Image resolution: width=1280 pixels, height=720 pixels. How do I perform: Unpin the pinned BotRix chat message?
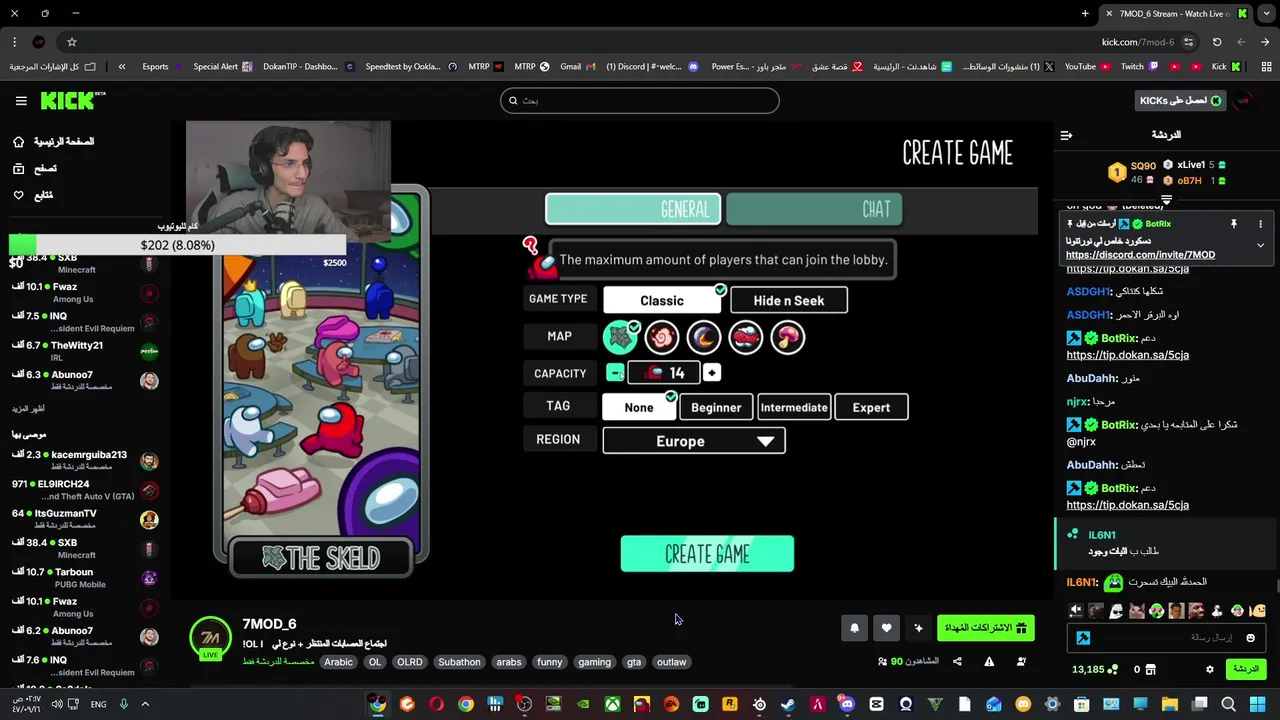point(1234,224)
